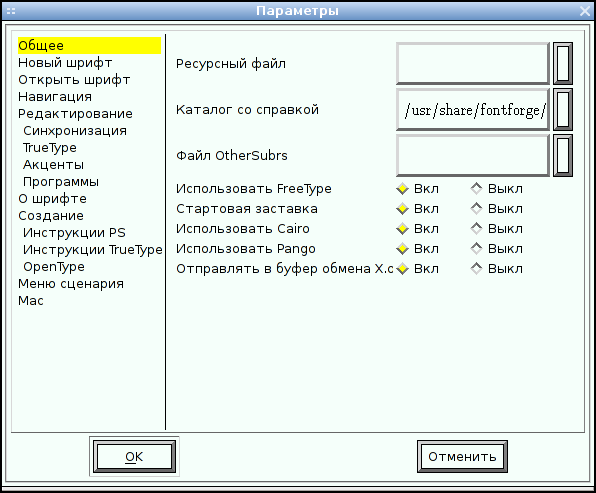Screen dimensions: 596x493
Task: Open the Синхронизация subcategory
Action: click(75, 131)
